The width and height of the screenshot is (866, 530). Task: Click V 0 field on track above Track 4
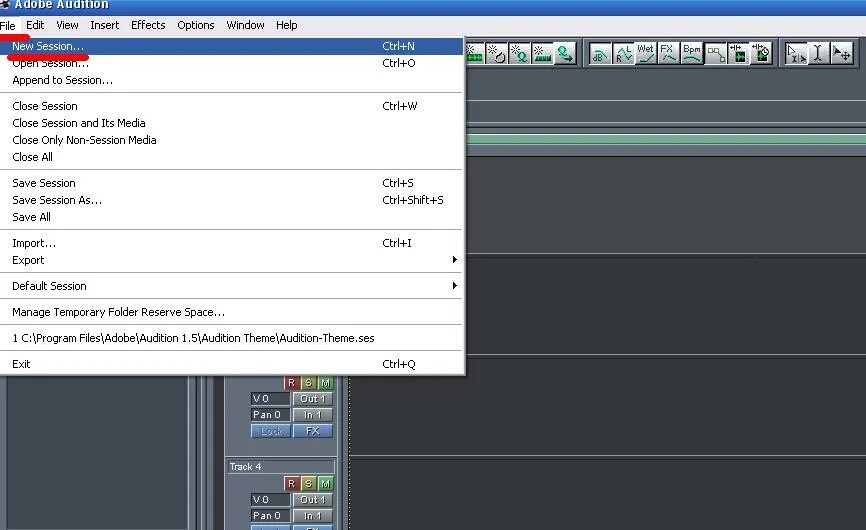click(271, 399)
